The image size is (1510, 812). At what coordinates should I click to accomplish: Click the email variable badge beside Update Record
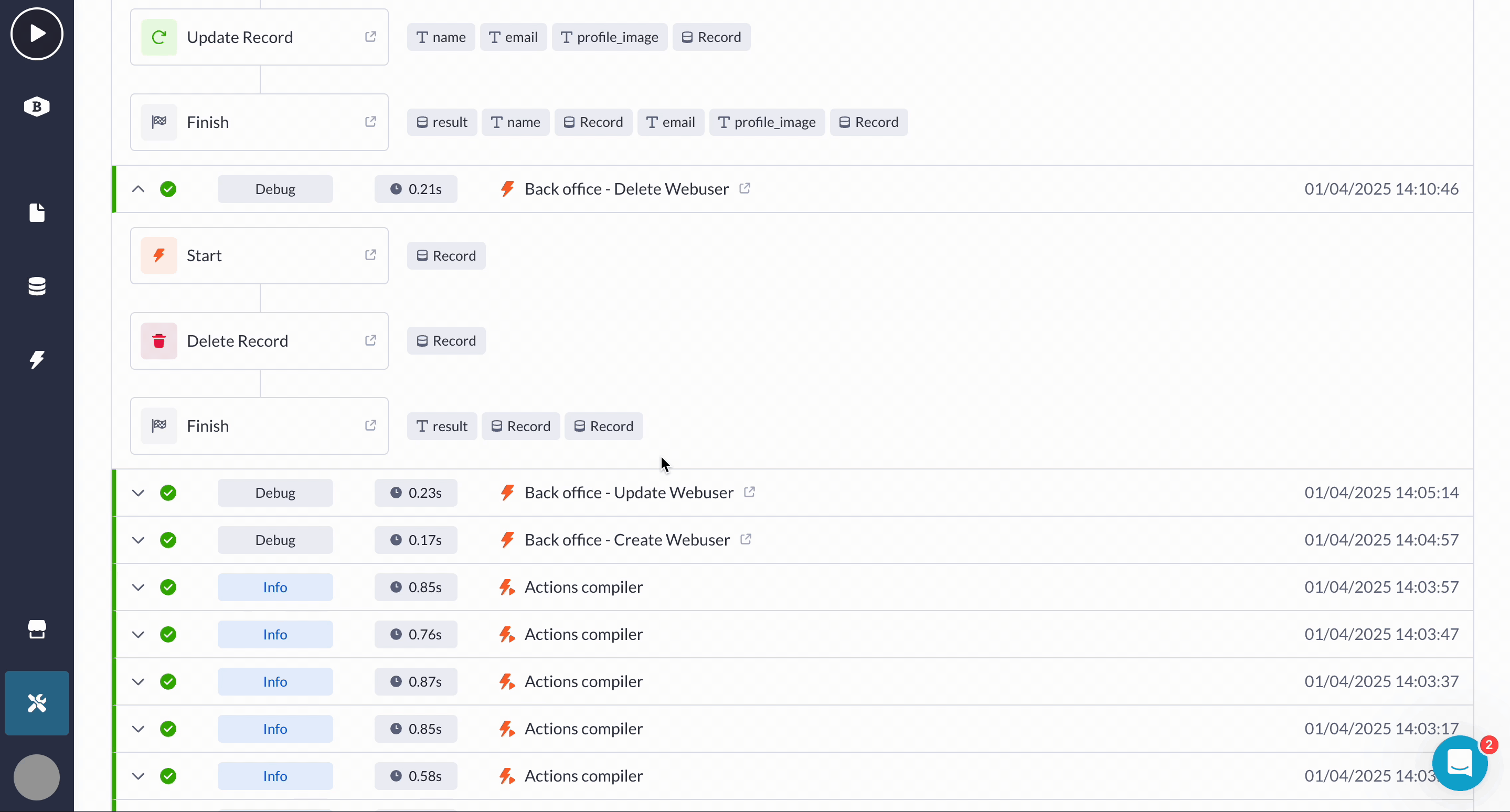coord(513,36)
